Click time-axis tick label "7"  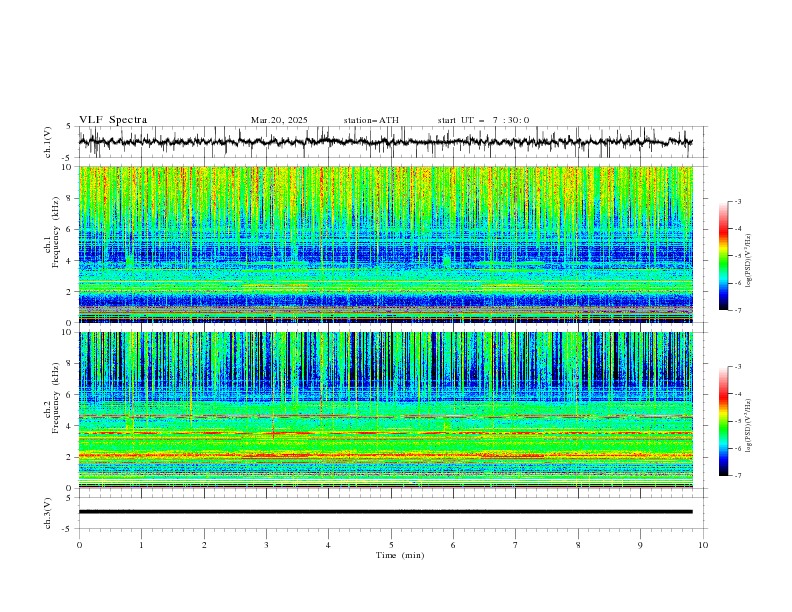click(516, 545)
